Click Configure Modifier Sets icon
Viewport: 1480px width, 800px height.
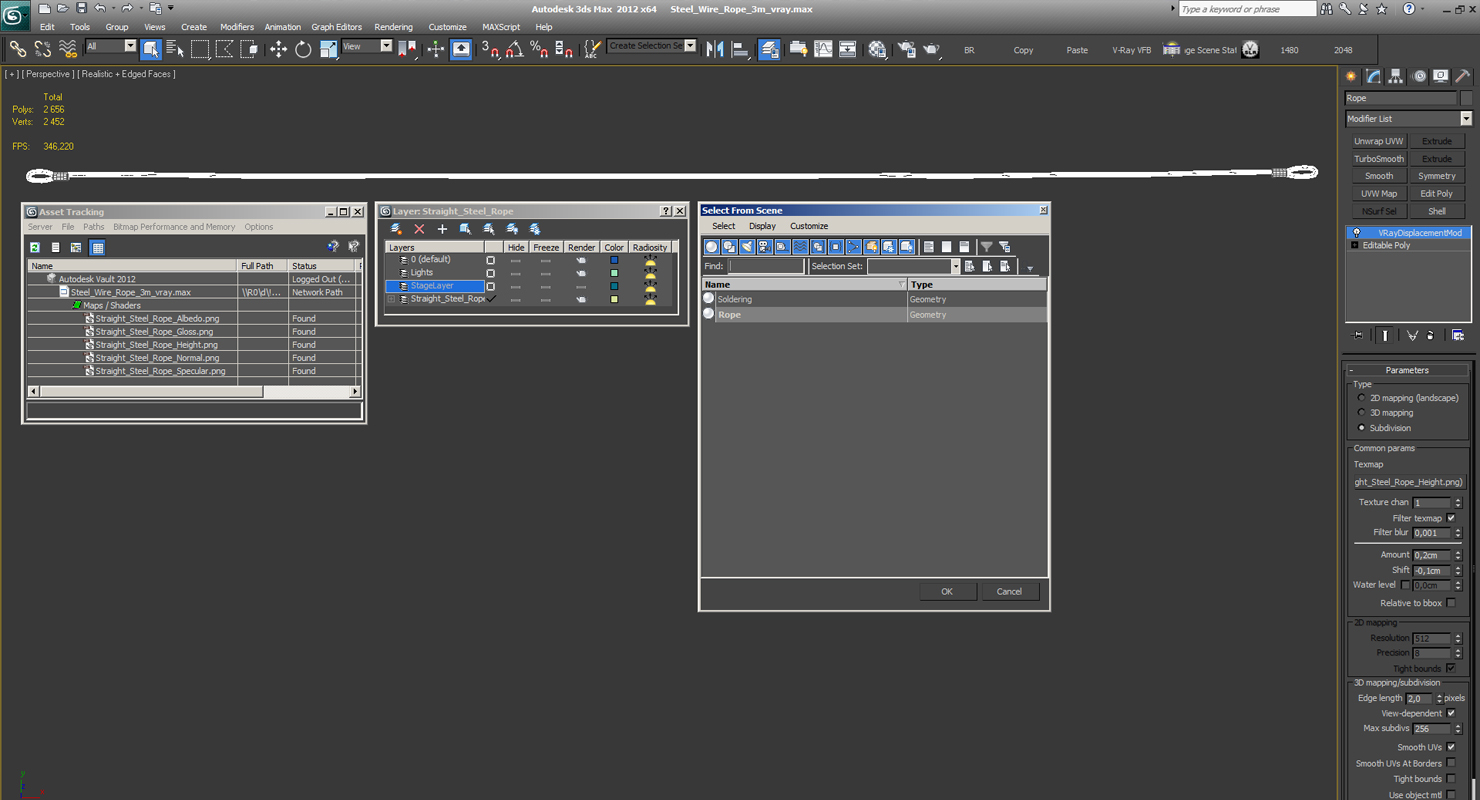(x=1458, y=335)
